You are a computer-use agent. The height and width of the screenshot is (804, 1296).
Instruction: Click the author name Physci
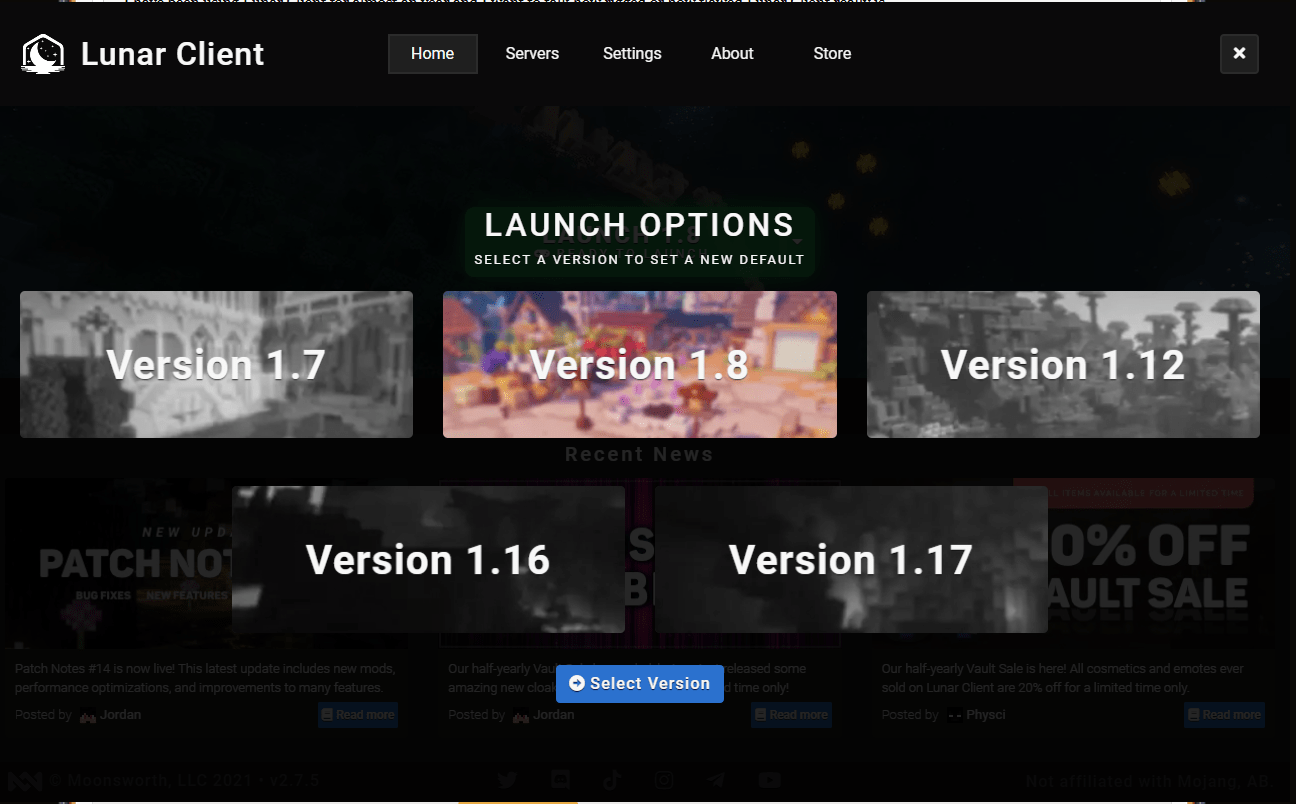click(986, 715)
